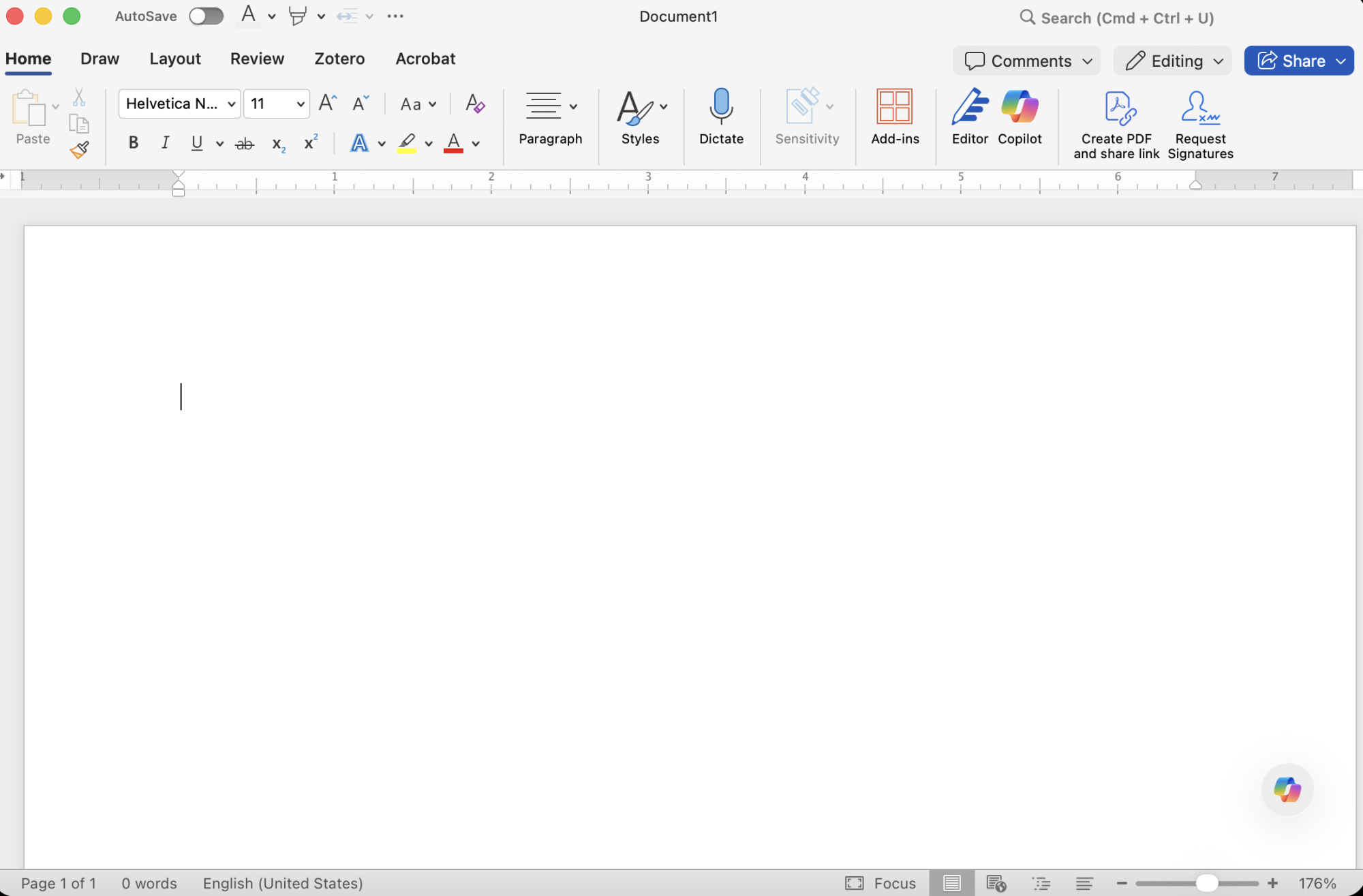Open the Zotero ribbon tab
This screenshot has width=1363, height=896.
339,59
